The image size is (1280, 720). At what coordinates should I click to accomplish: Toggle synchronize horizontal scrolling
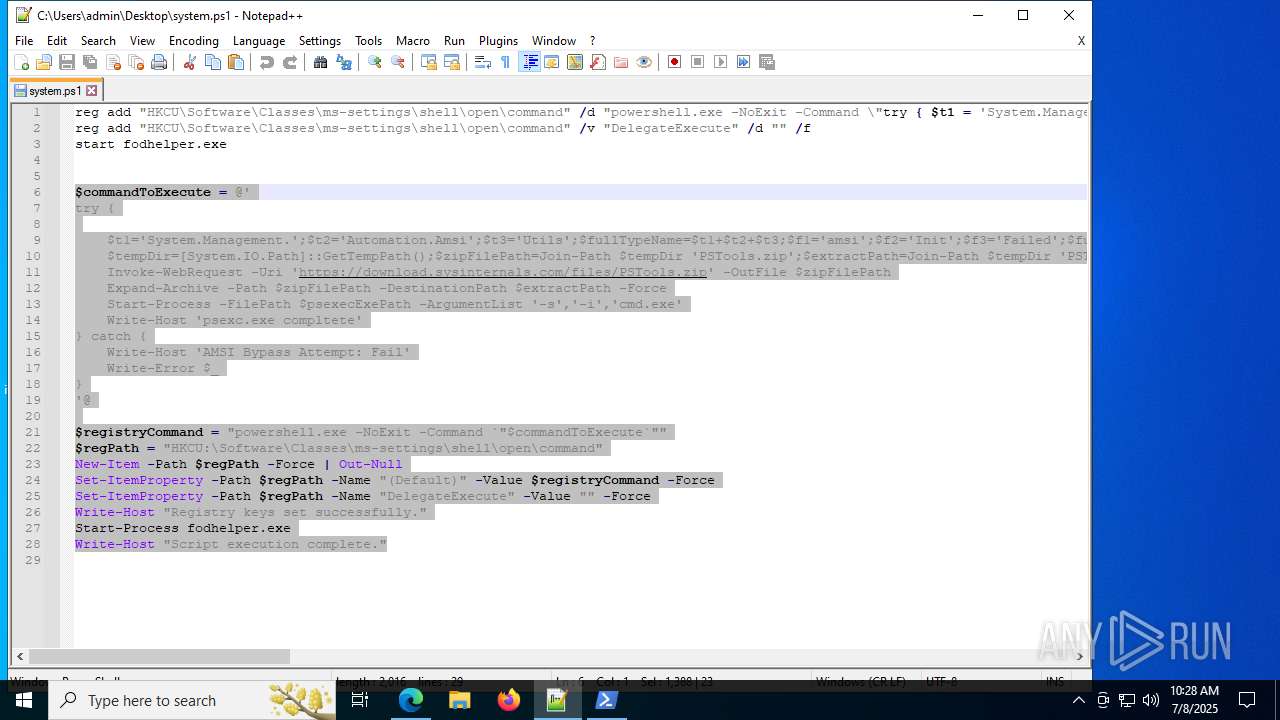click(452, 62)
